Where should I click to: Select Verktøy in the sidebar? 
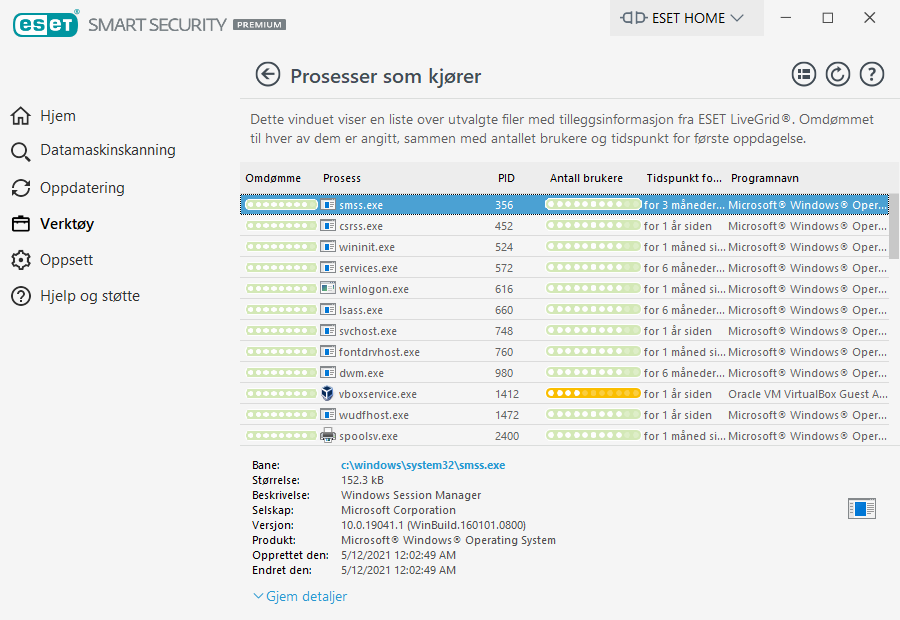coord(67,224)
